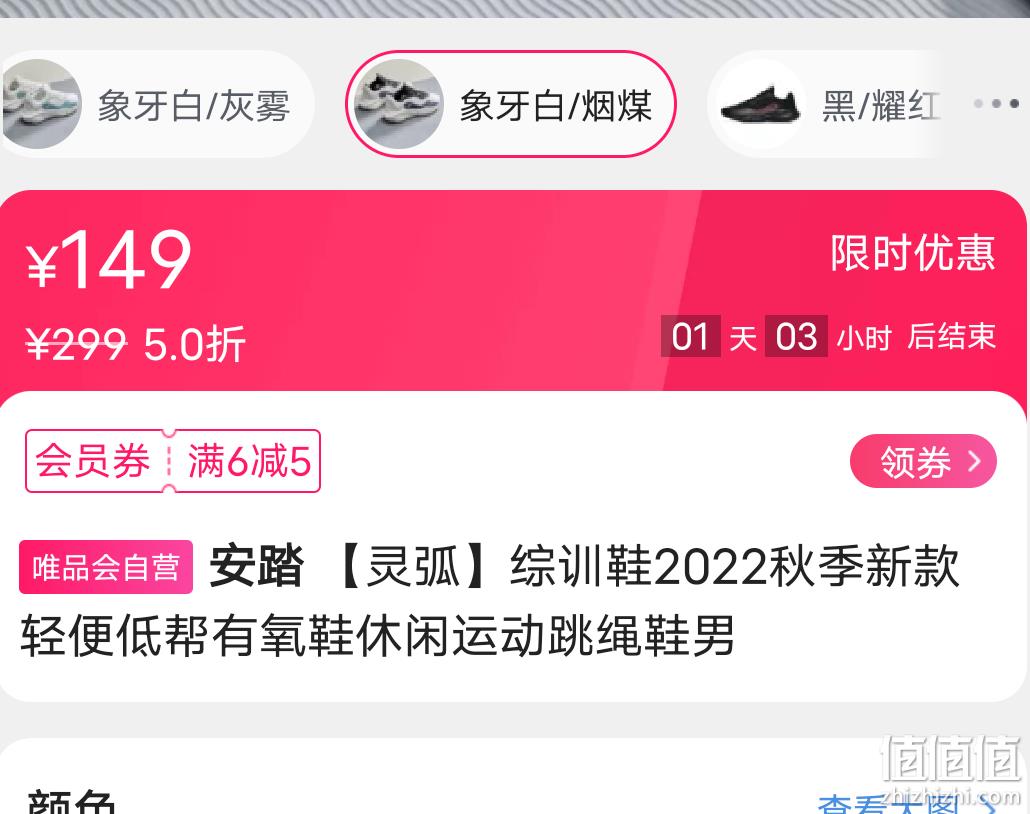Pick the 黑/耀红 shoe color
Viewport: 1030px width, 814px height.
(x=828, y=104)
